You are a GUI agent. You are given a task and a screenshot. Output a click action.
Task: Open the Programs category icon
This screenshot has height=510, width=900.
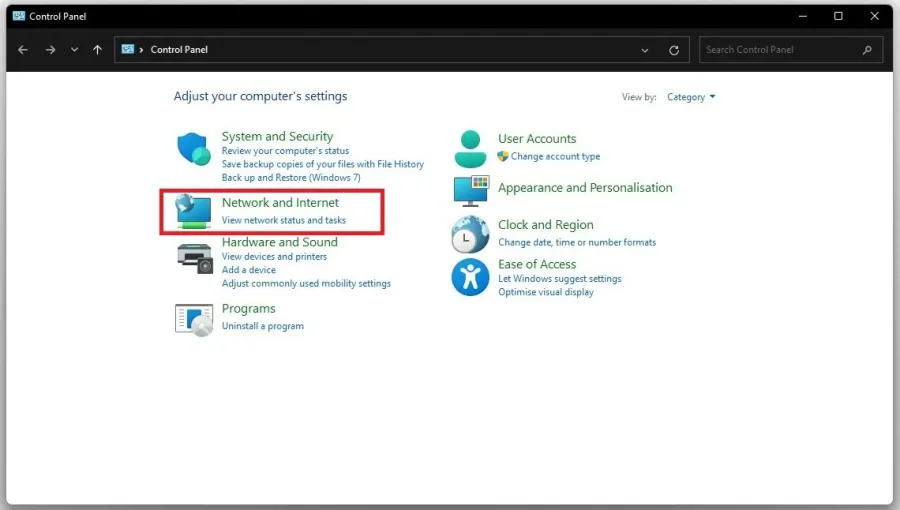click(194, 320)
